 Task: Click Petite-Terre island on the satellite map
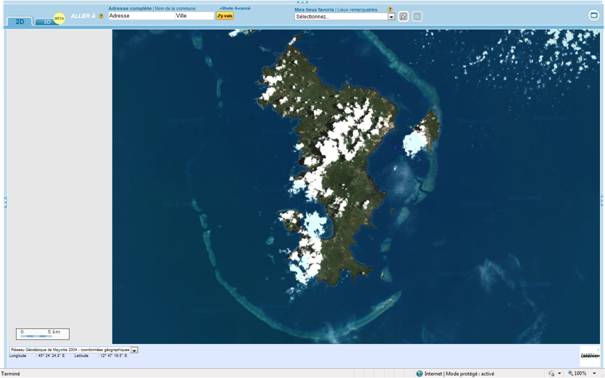[x=423, y=133]
